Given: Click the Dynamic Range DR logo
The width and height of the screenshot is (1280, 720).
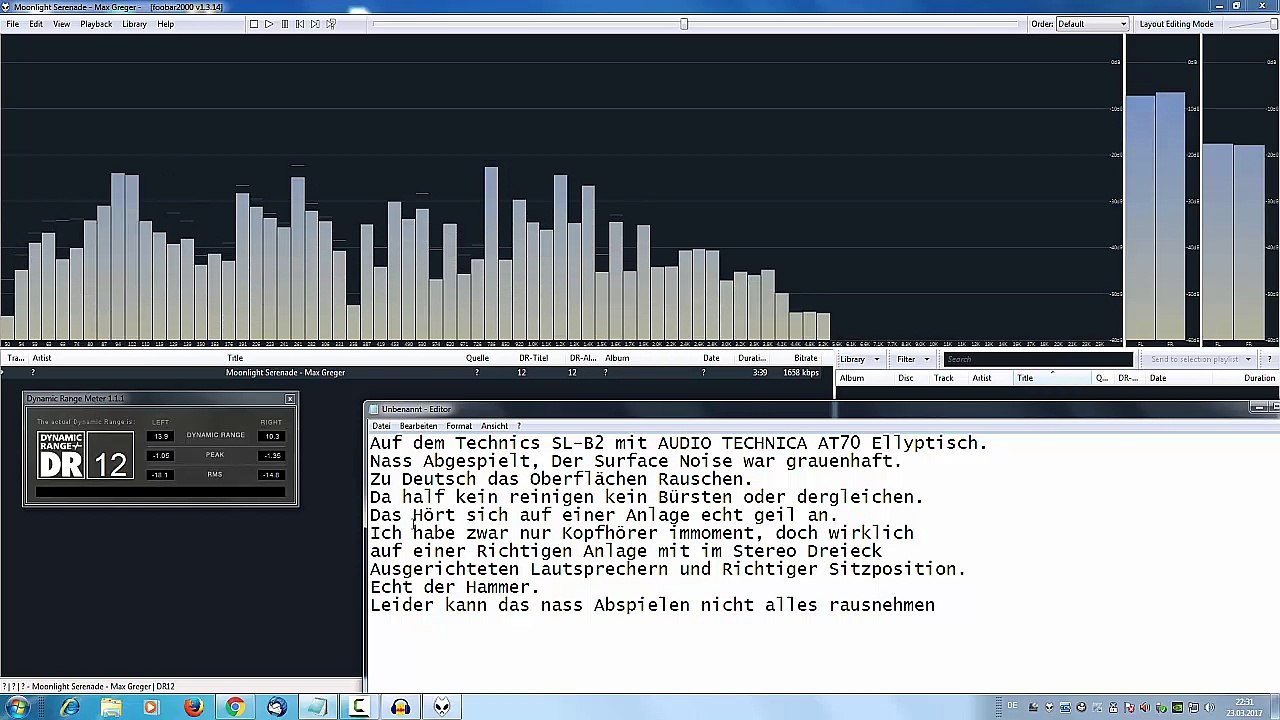Looking at the screenshot, I should click(61, 456).
